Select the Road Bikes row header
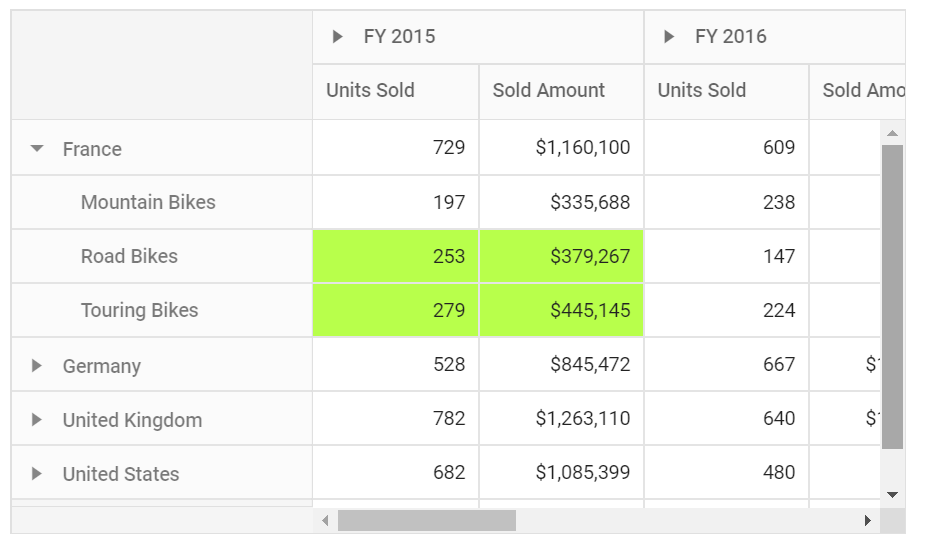The width and height of the screenshot is (925, 550). click(162, 256)
